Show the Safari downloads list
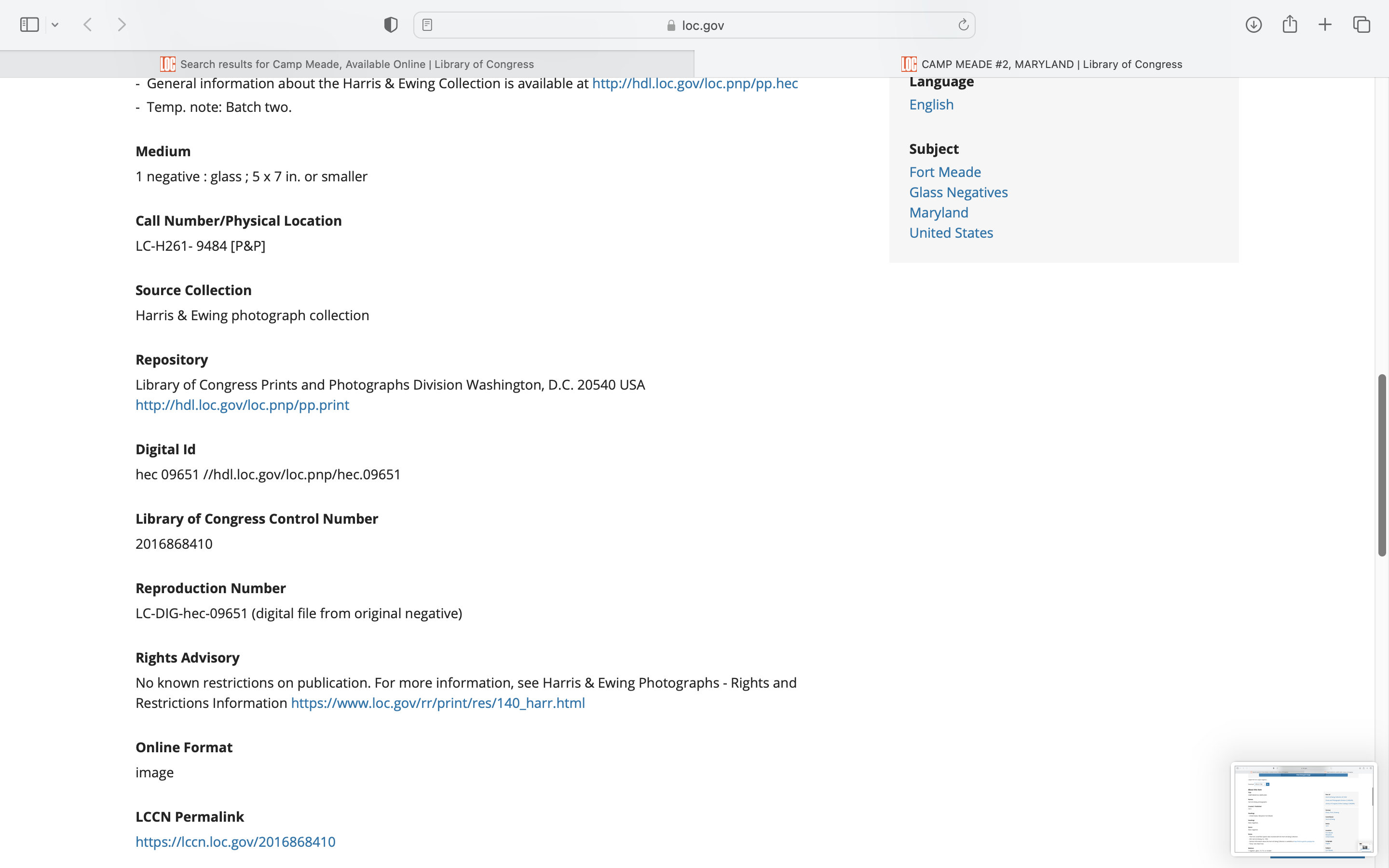 click(1253, 25)
